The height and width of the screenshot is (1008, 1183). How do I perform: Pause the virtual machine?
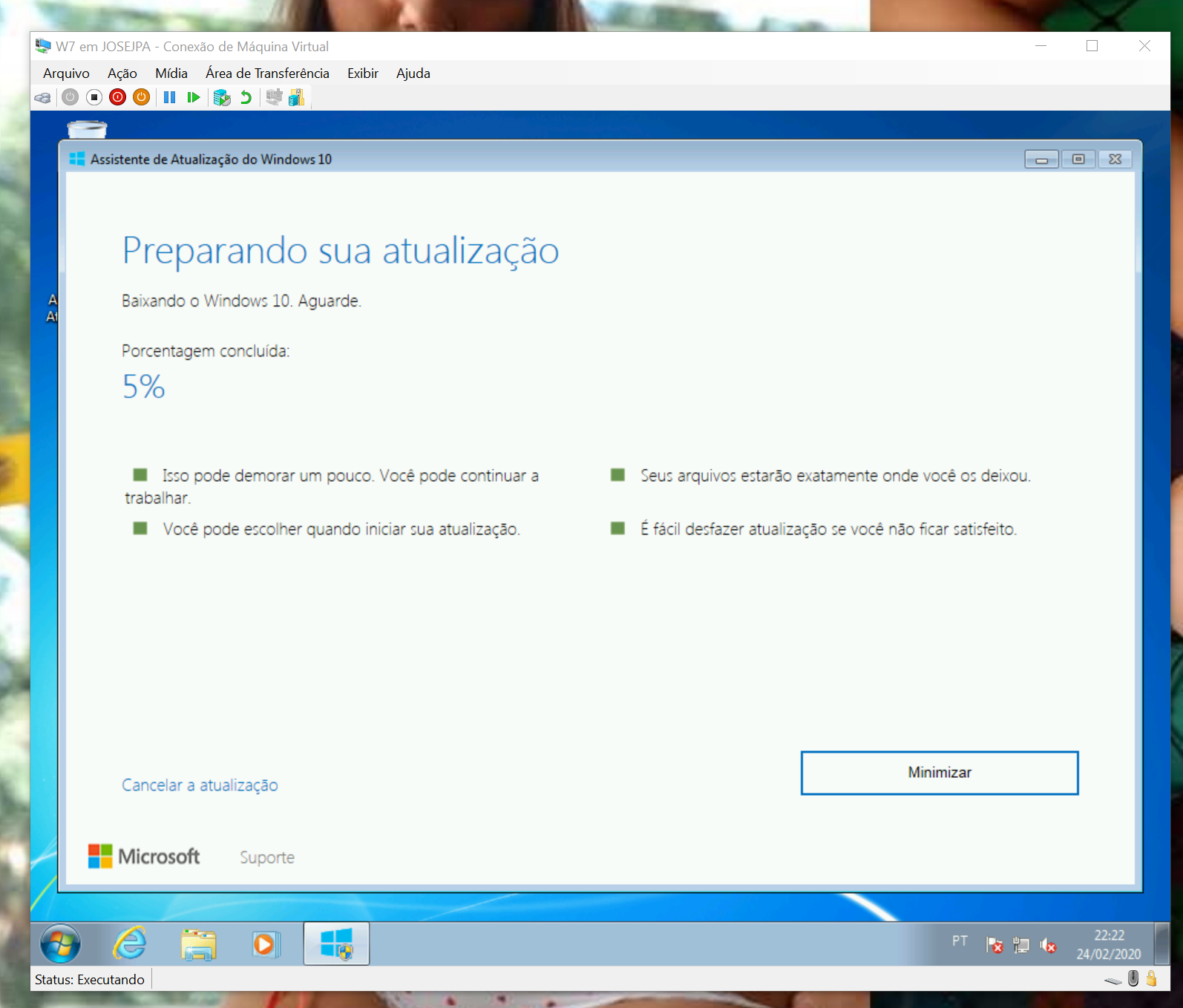tap(170, 97)
